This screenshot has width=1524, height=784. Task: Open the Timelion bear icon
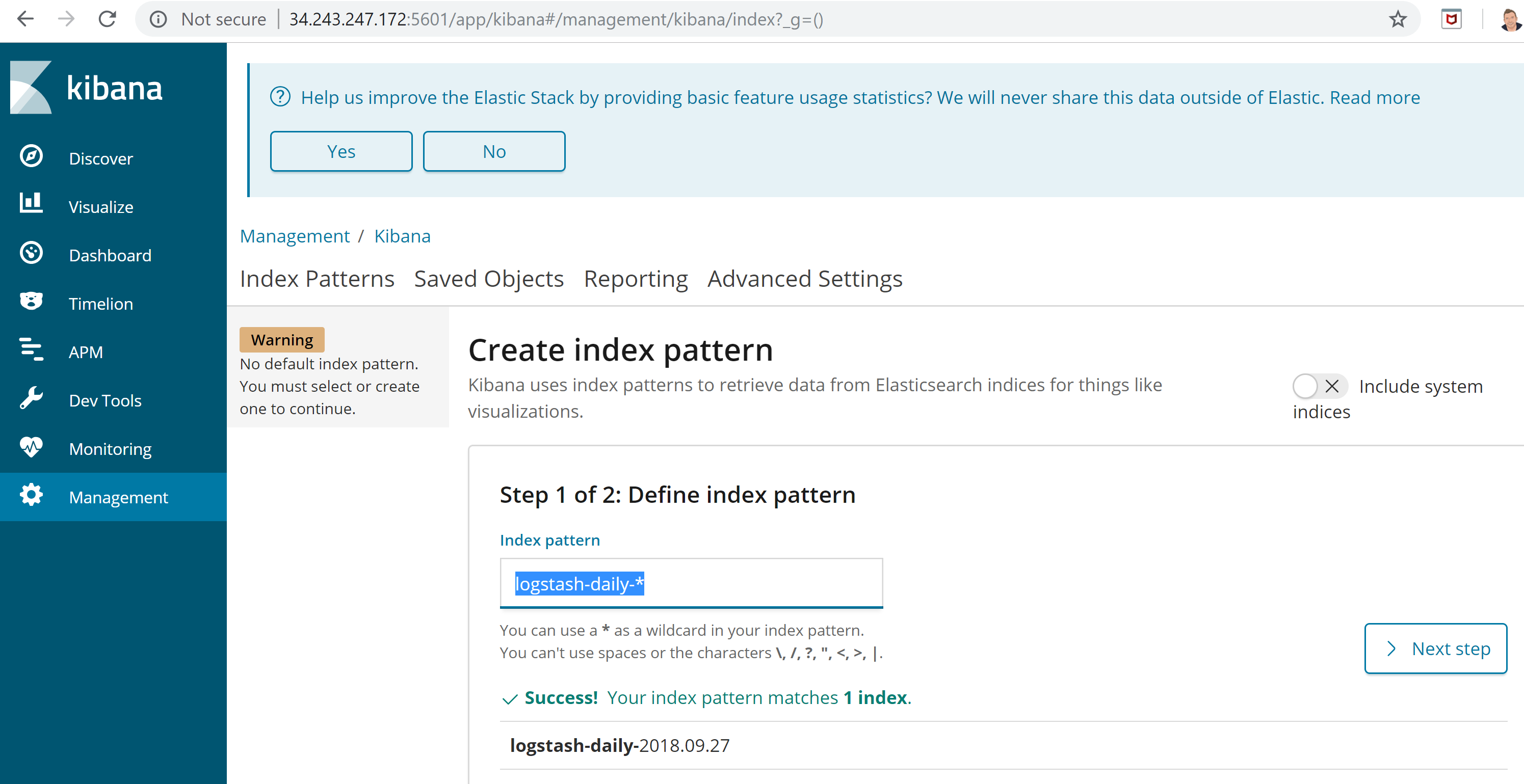pos(31,302)
